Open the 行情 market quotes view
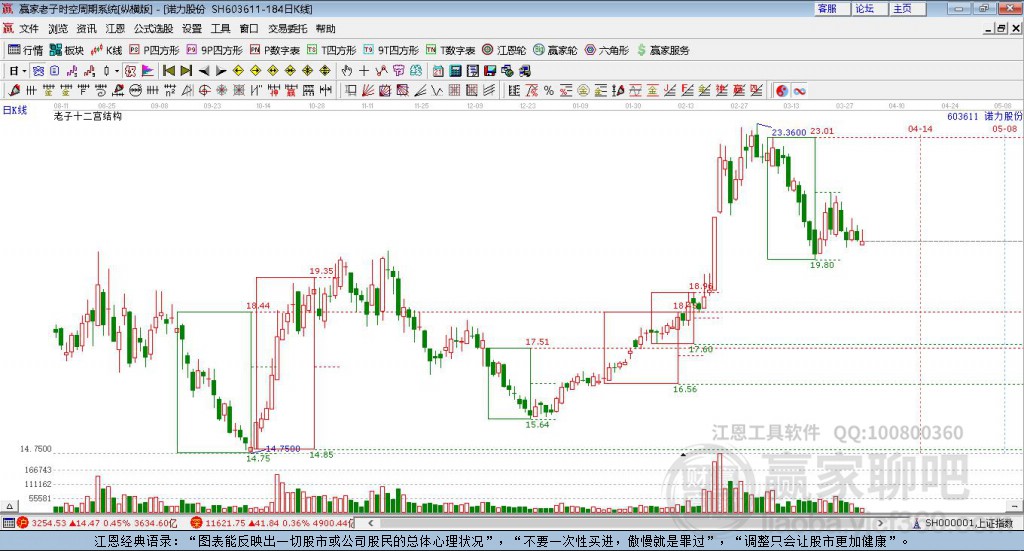 (25, 50)
